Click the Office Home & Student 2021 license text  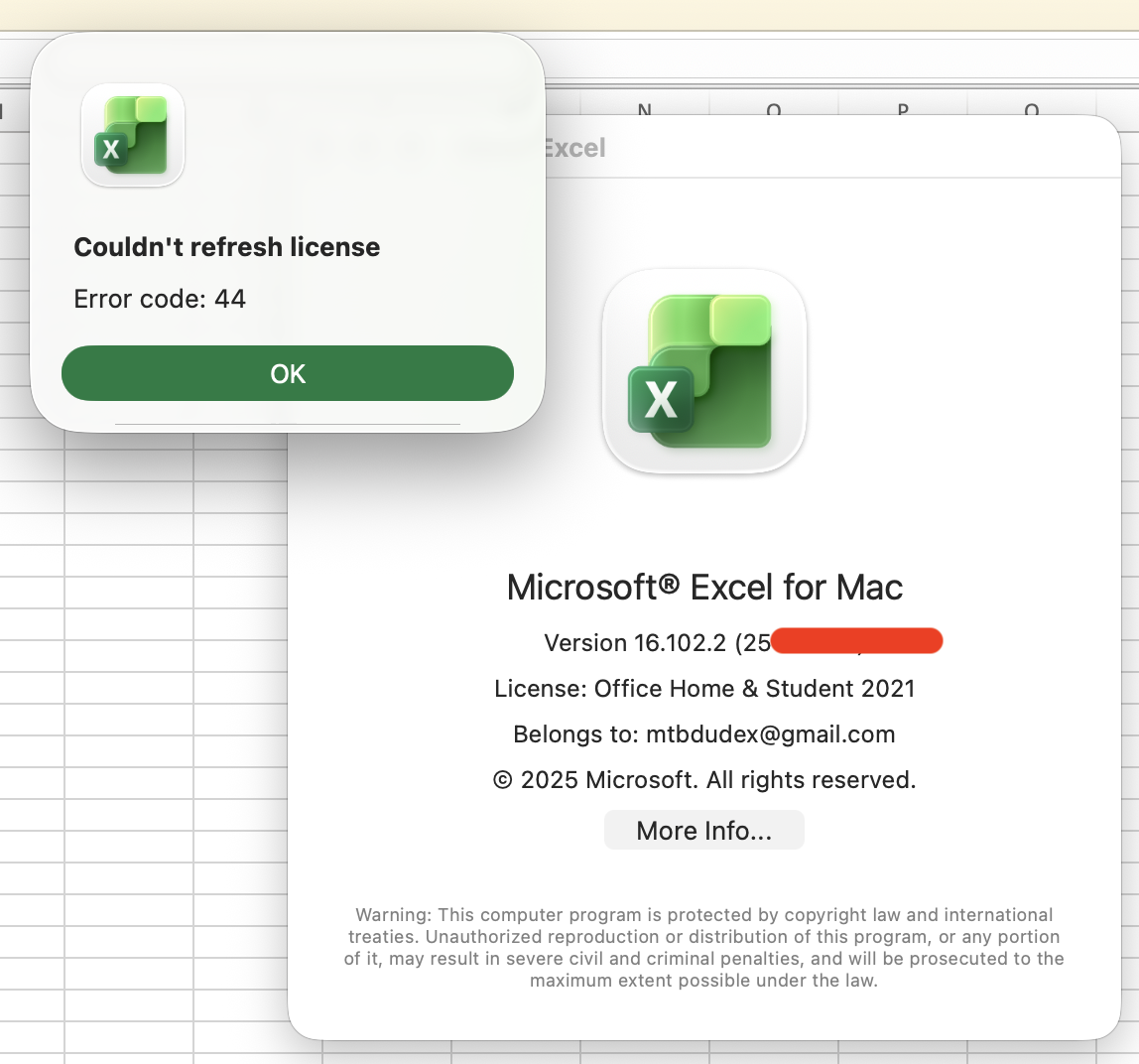click(704, 688)
